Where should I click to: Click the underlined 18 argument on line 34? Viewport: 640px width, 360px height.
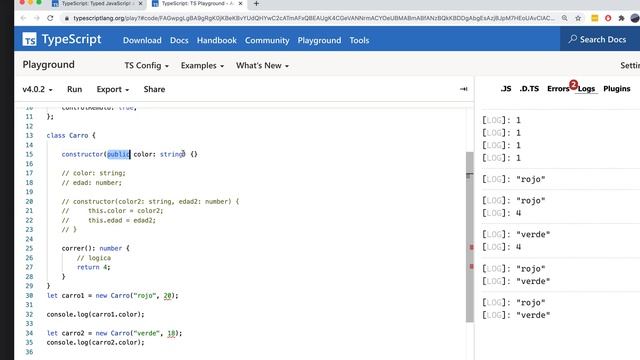pyautogui.click(x=171, y=333)
